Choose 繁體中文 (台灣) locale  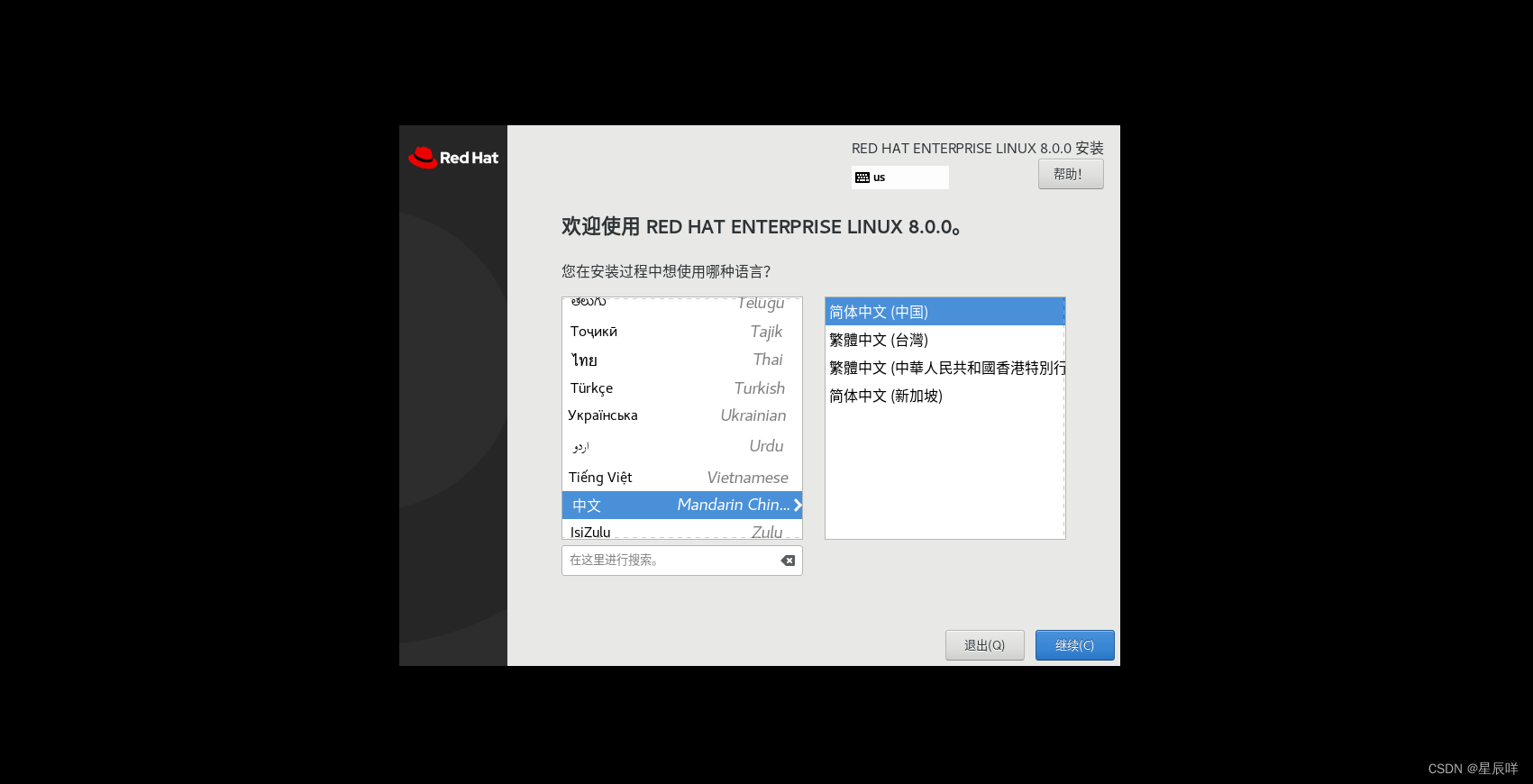pyautogui.click(x=944, y=340)
